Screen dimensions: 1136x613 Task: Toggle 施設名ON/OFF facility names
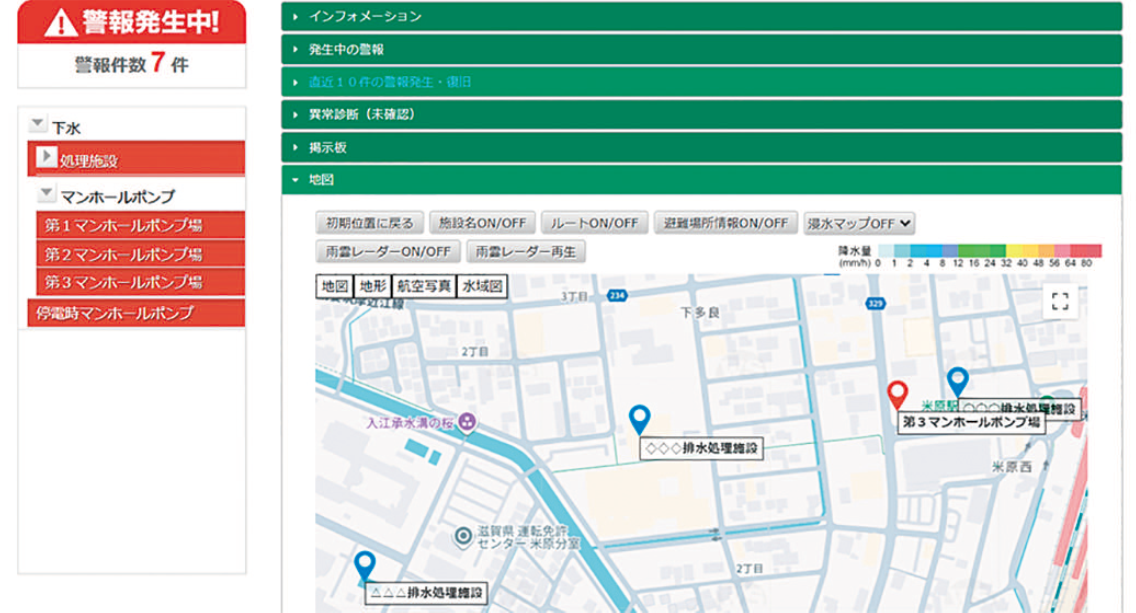483,222
